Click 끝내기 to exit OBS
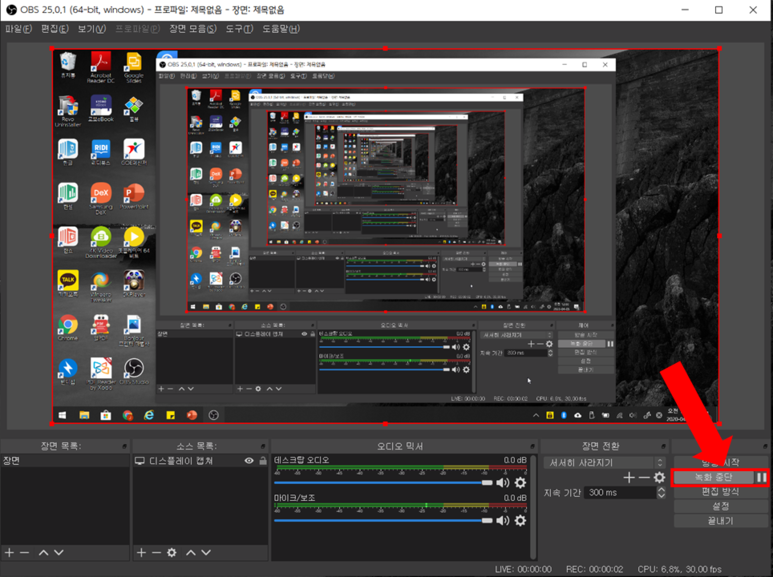 720,521
